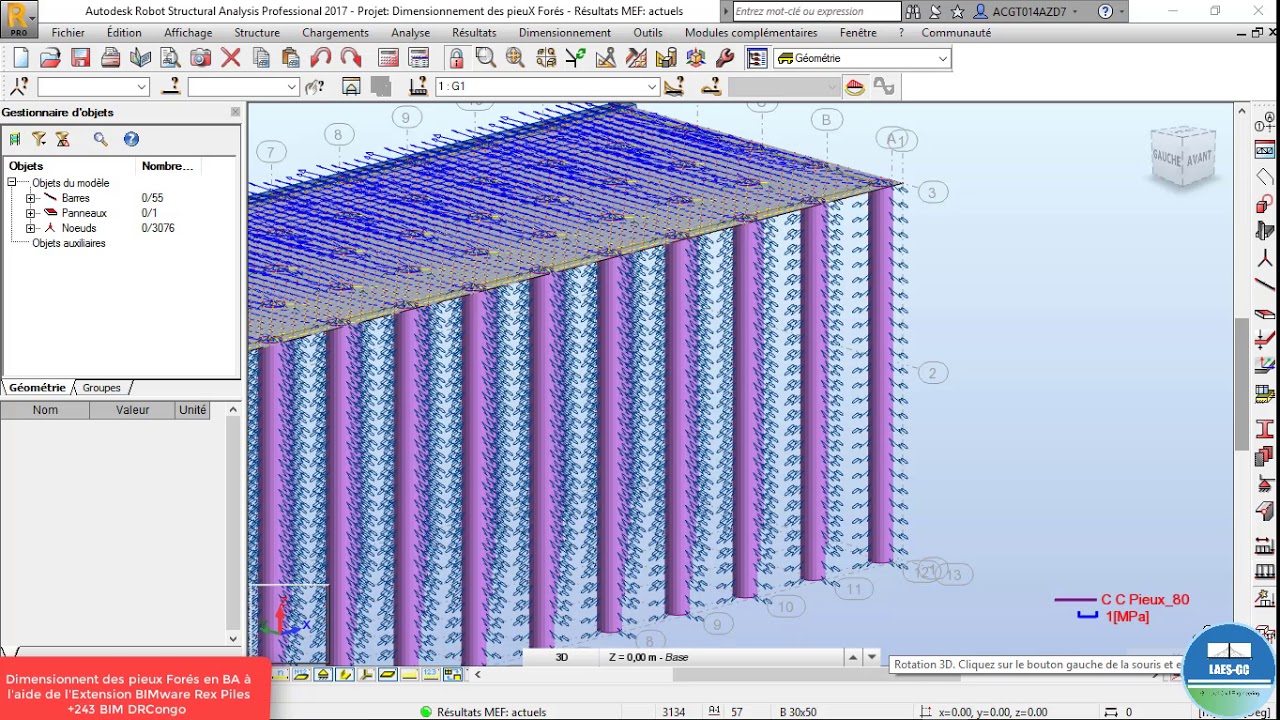Screen dimensions: 1280x720
Task: Click the filter funnel icon in object manager
Action: pos(39,139)
